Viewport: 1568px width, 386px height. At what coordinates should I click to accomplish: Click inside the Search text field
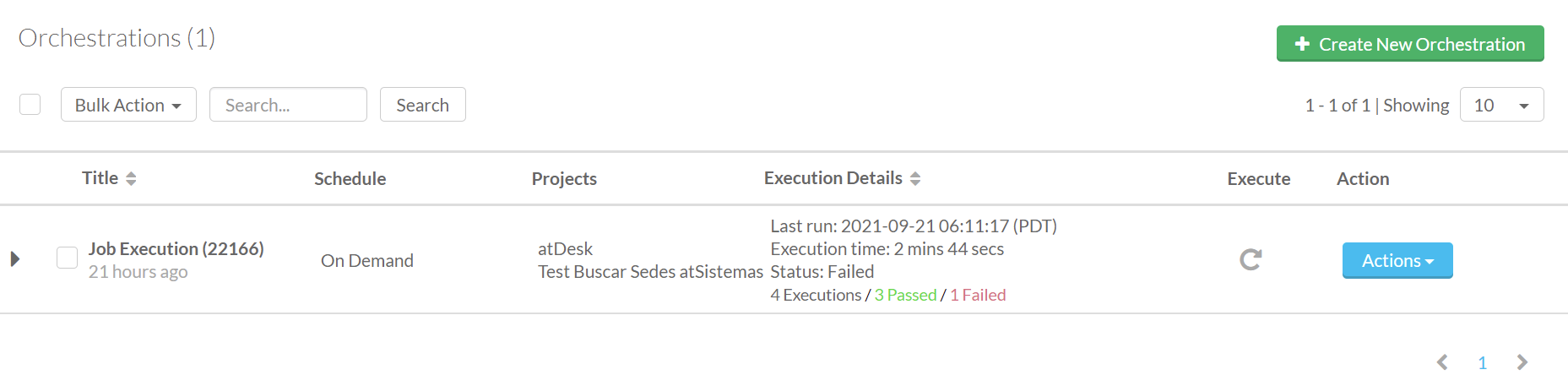click(x=288, y=105)
